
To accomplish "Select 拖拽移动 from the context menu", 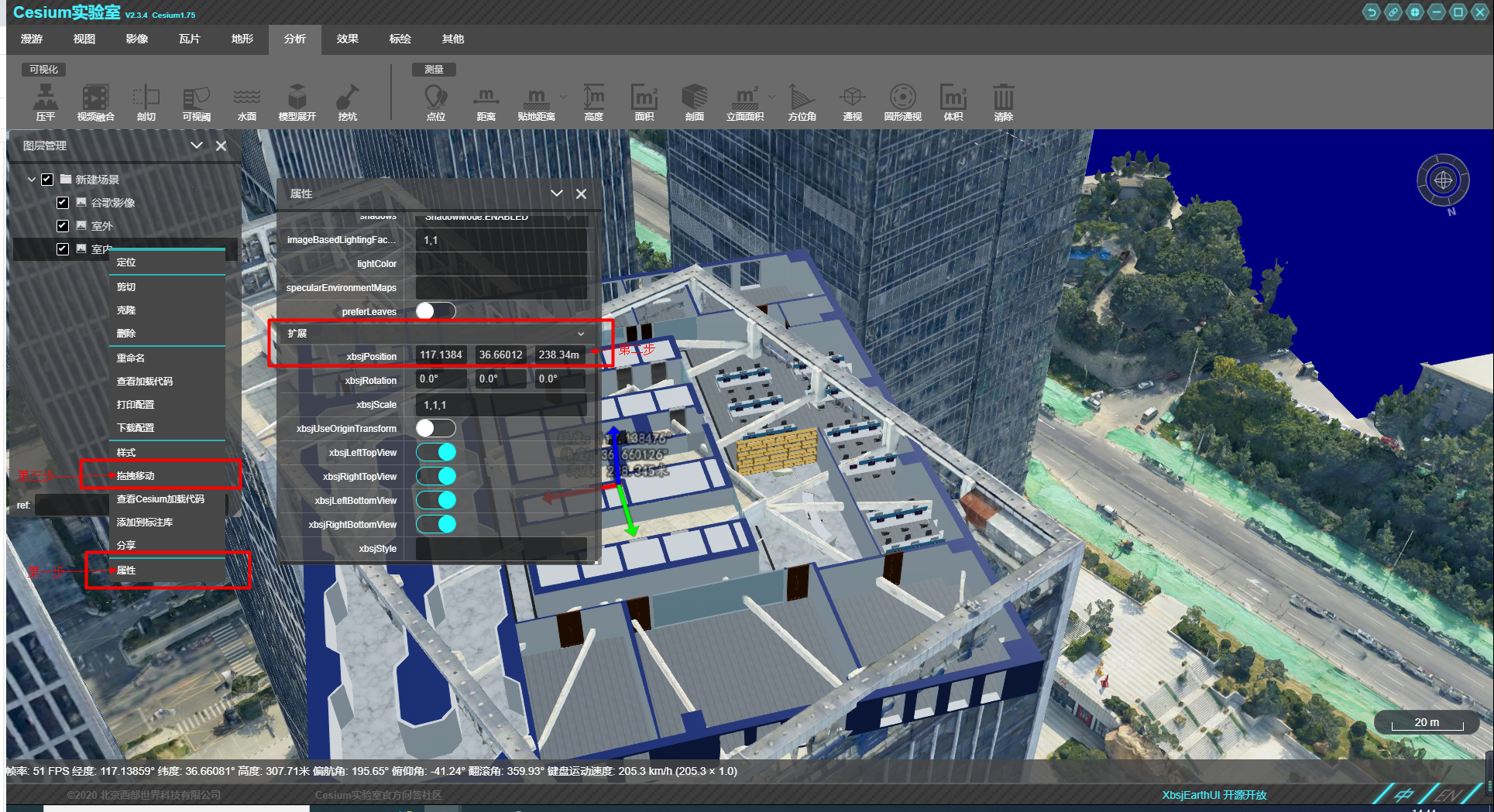I will click(167, 475).
